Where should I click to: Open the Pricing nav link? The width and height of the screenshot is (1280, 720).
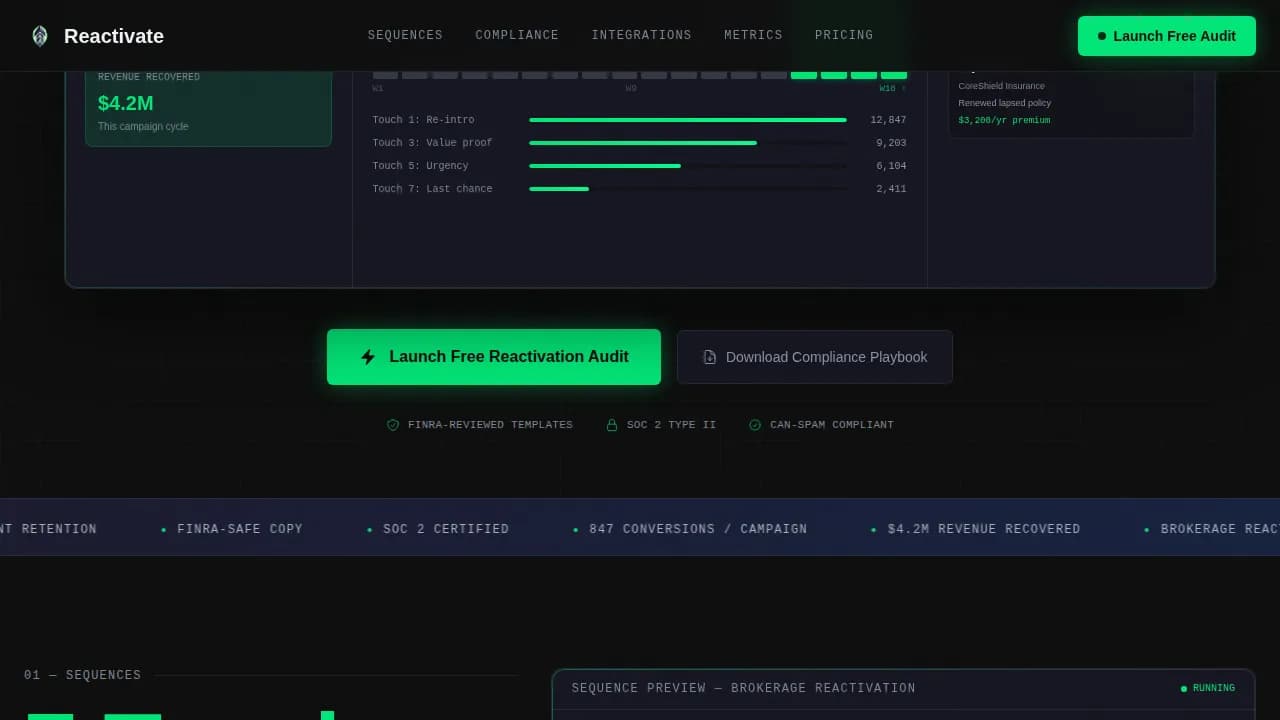844,35
